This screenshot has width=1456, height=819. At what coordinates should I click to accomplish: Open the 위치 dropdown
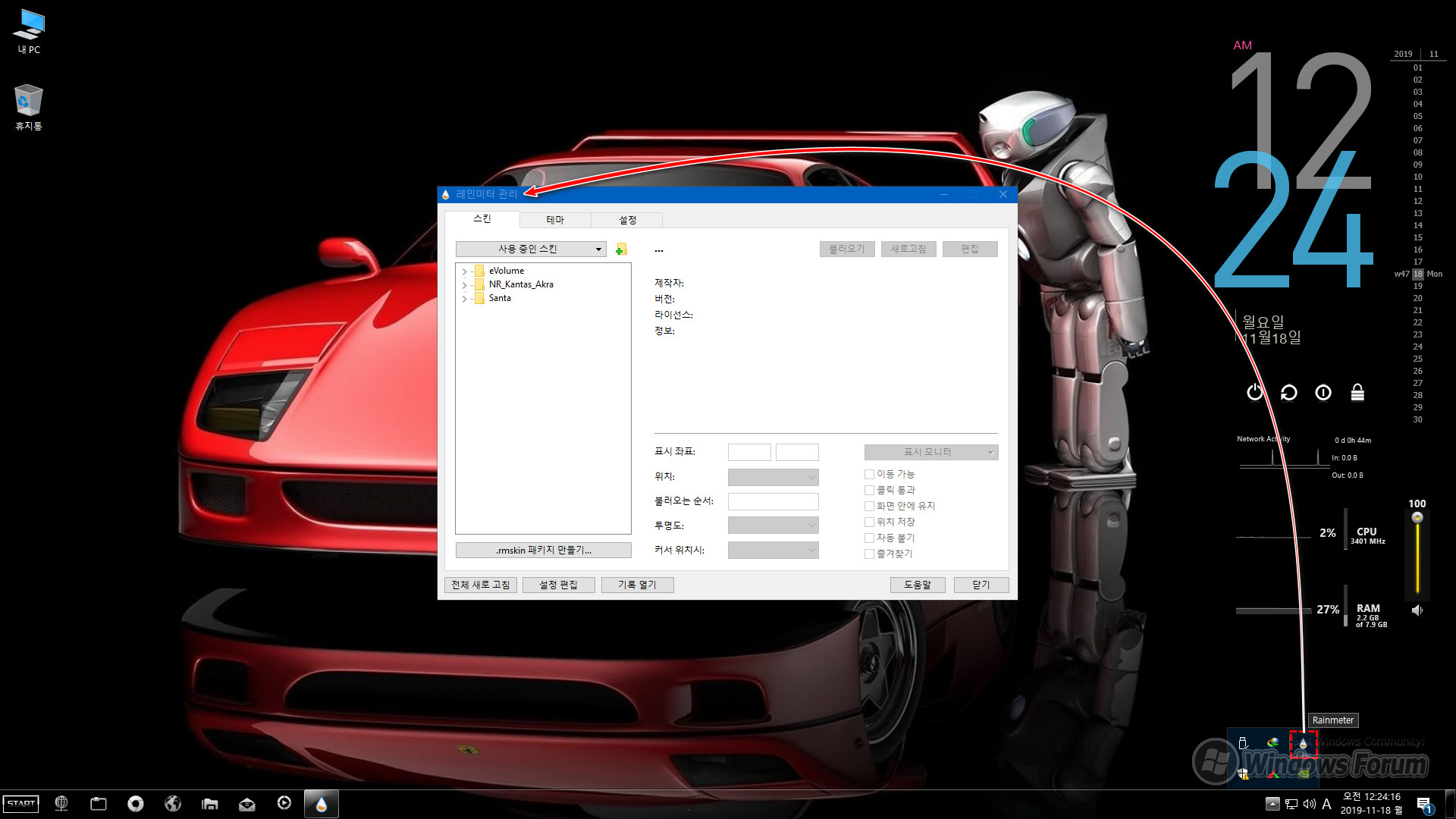(773, 477)
